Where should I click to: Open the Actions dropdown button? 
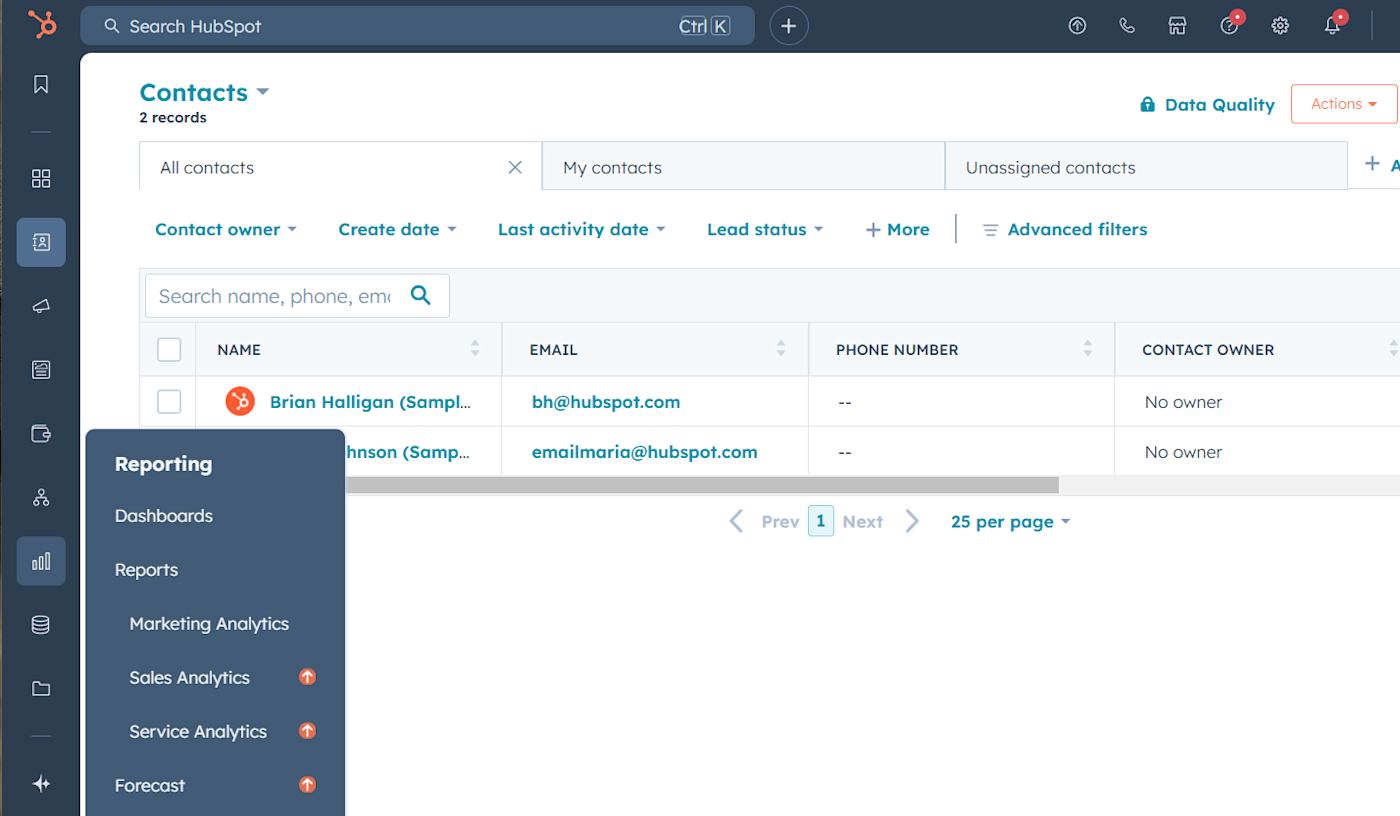point(1344,104)
